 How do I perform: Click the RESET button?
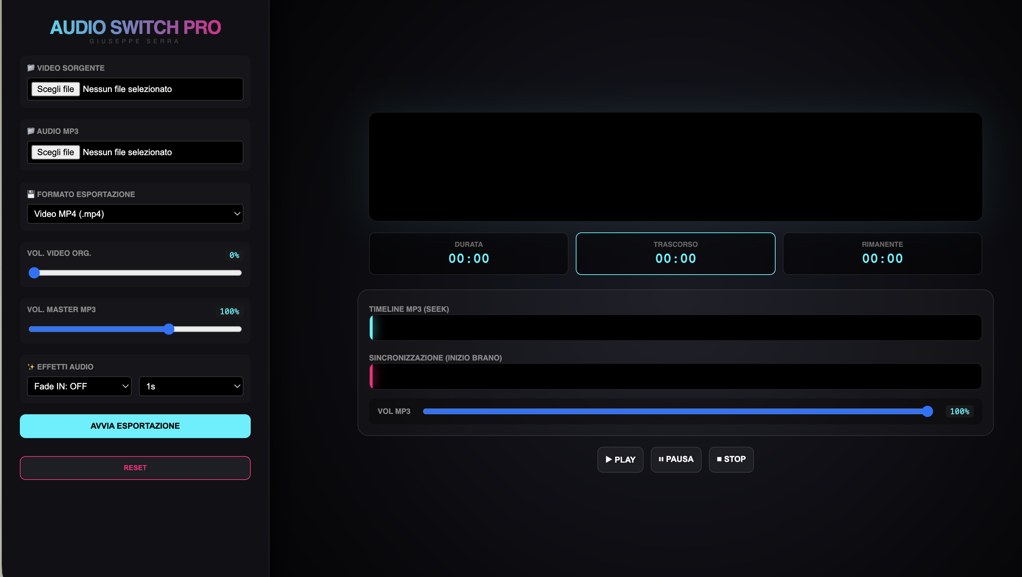pyautogui.click(x=135, y=467)
